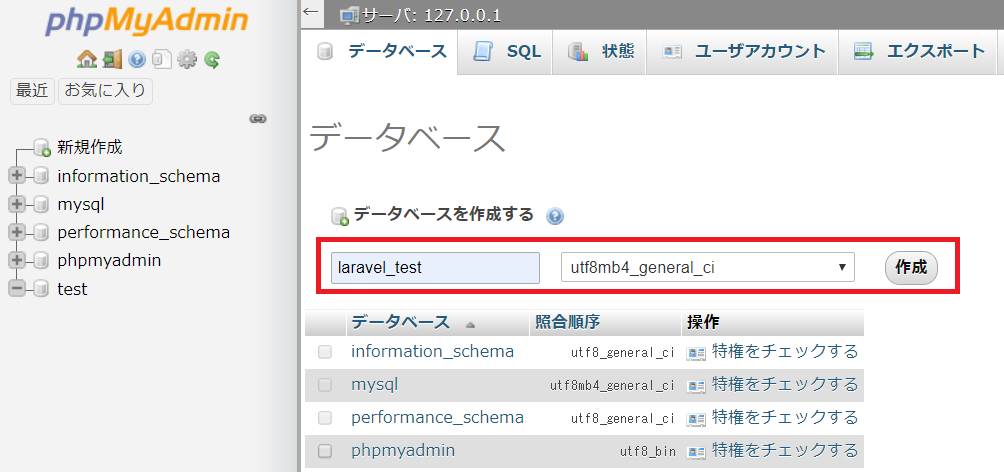The image size is (1004, 472).
Task: Expand phpmyadmin tree node
Action: (x=17, y=261)
